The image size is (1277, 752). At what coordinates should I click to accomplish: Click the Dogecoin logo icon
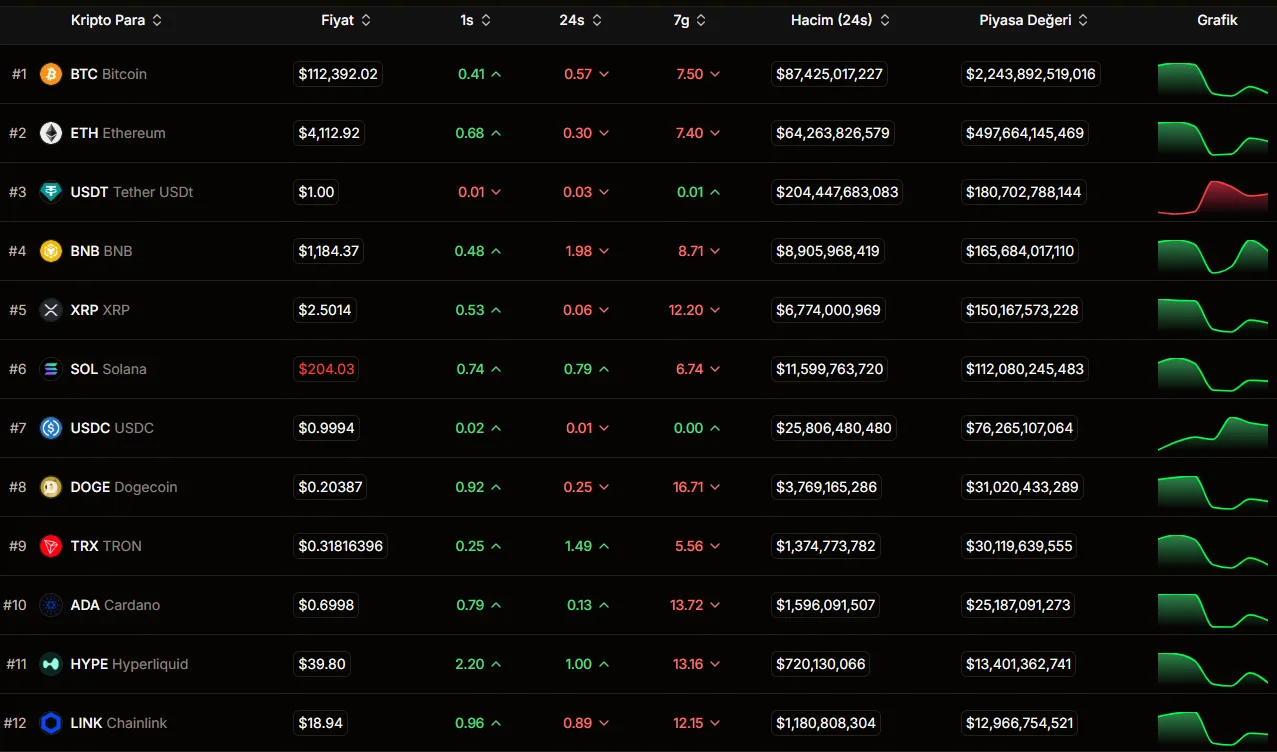click(51, 487)
